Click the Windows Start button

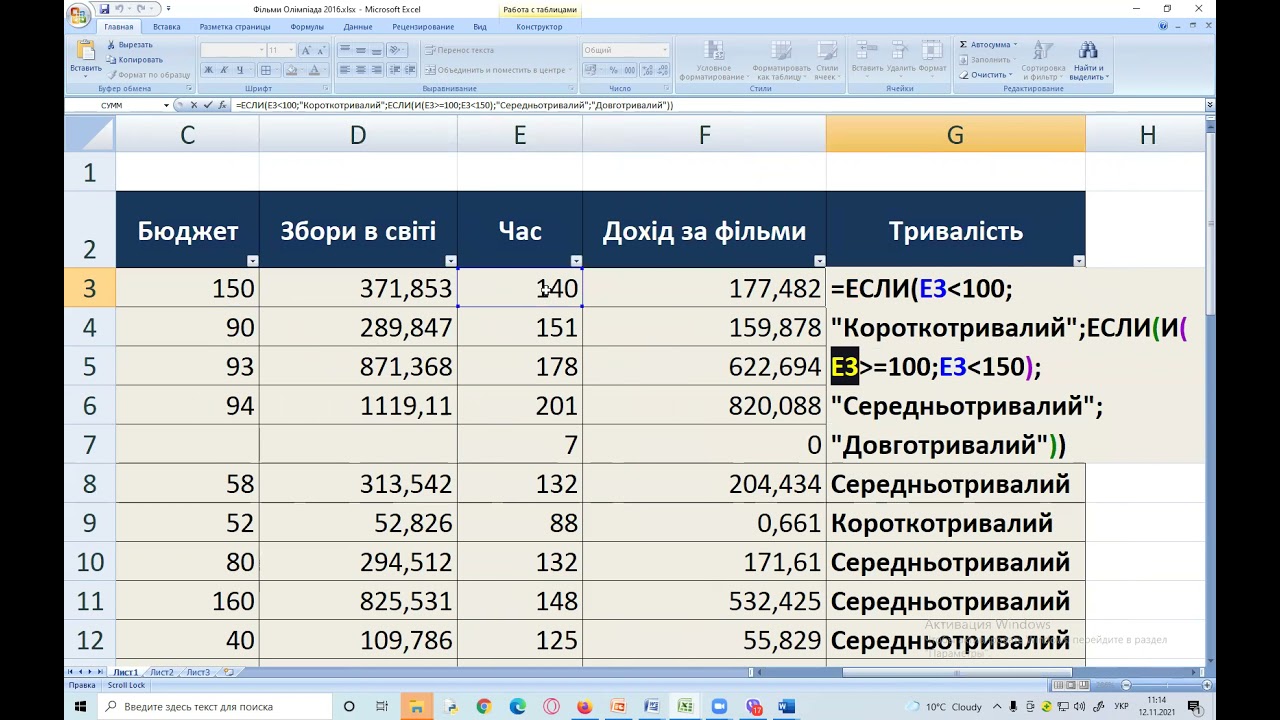point(81,706)
